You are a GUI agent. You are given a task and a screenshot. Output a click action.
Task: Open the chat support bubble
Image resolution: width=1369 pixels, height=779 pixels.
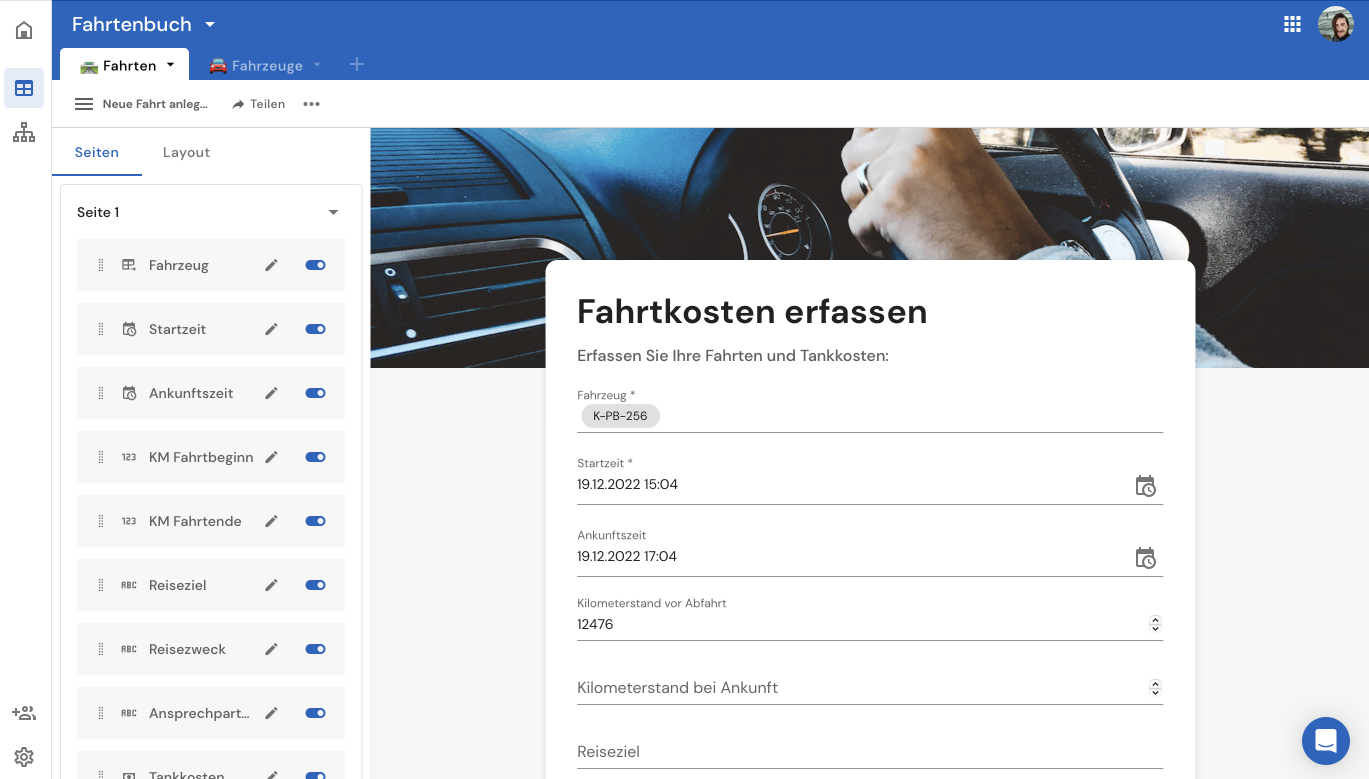1326,741
